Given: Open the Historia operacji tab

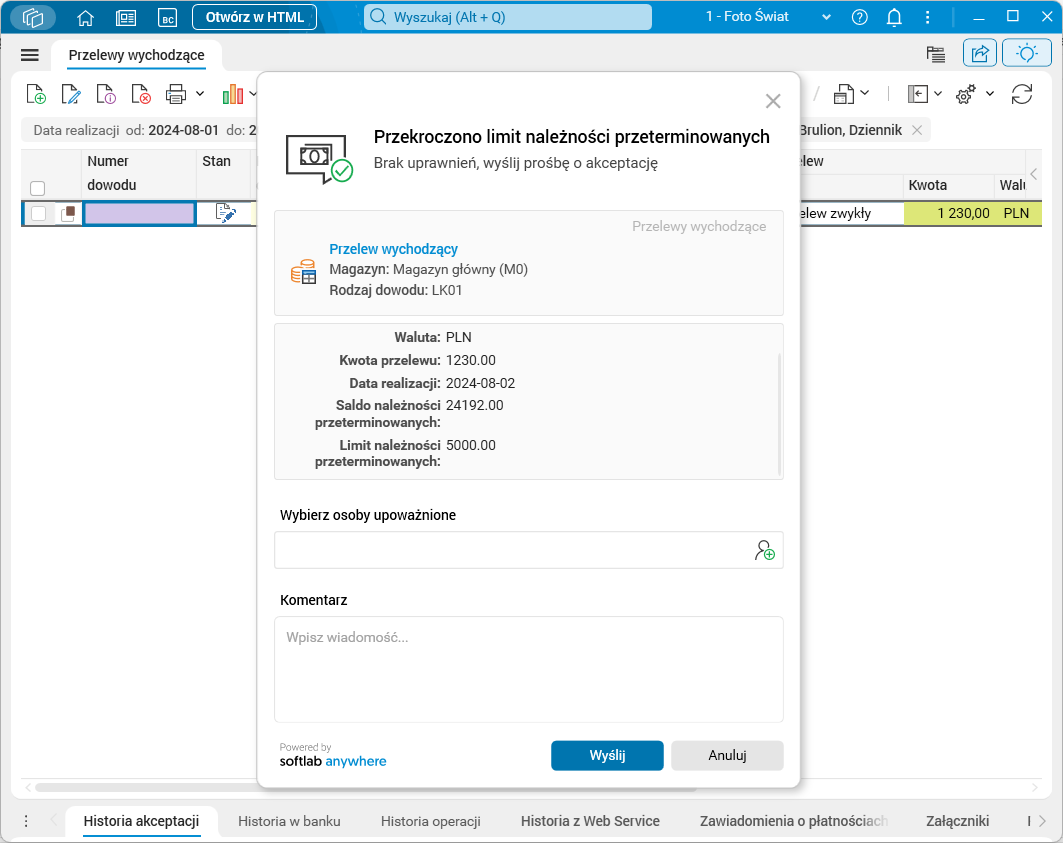Looking at the screenshot, I should coord(431,821).
